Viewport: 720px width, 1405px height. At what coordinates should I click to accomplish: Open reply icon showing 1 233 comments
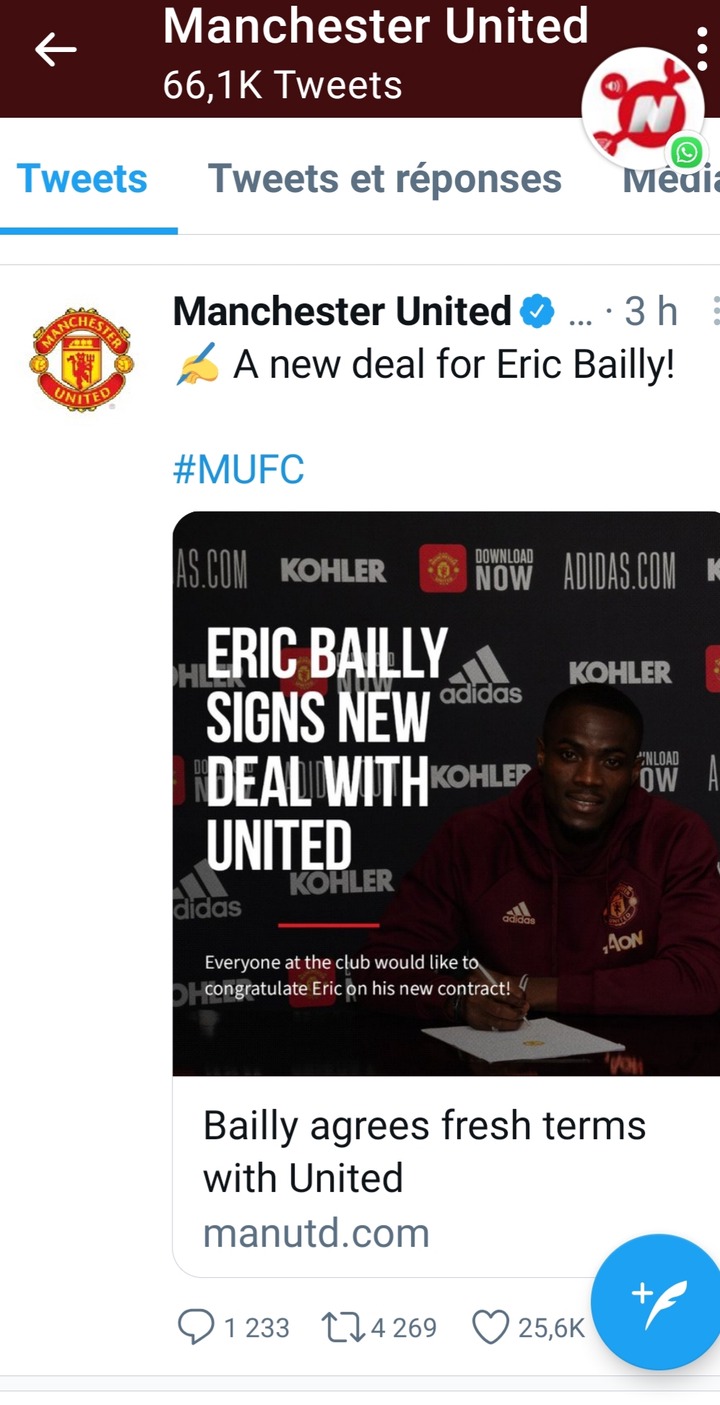coord(196,1327)
